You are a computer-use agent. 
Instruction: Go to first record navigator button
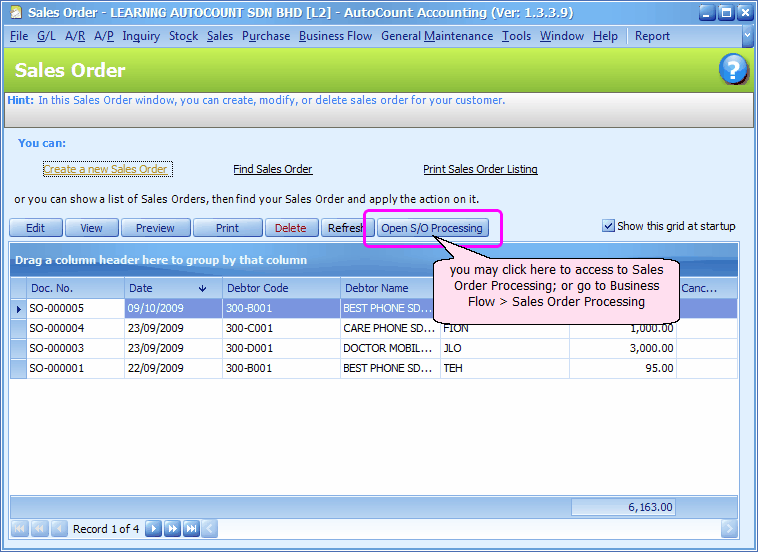[x=20, y=529]
